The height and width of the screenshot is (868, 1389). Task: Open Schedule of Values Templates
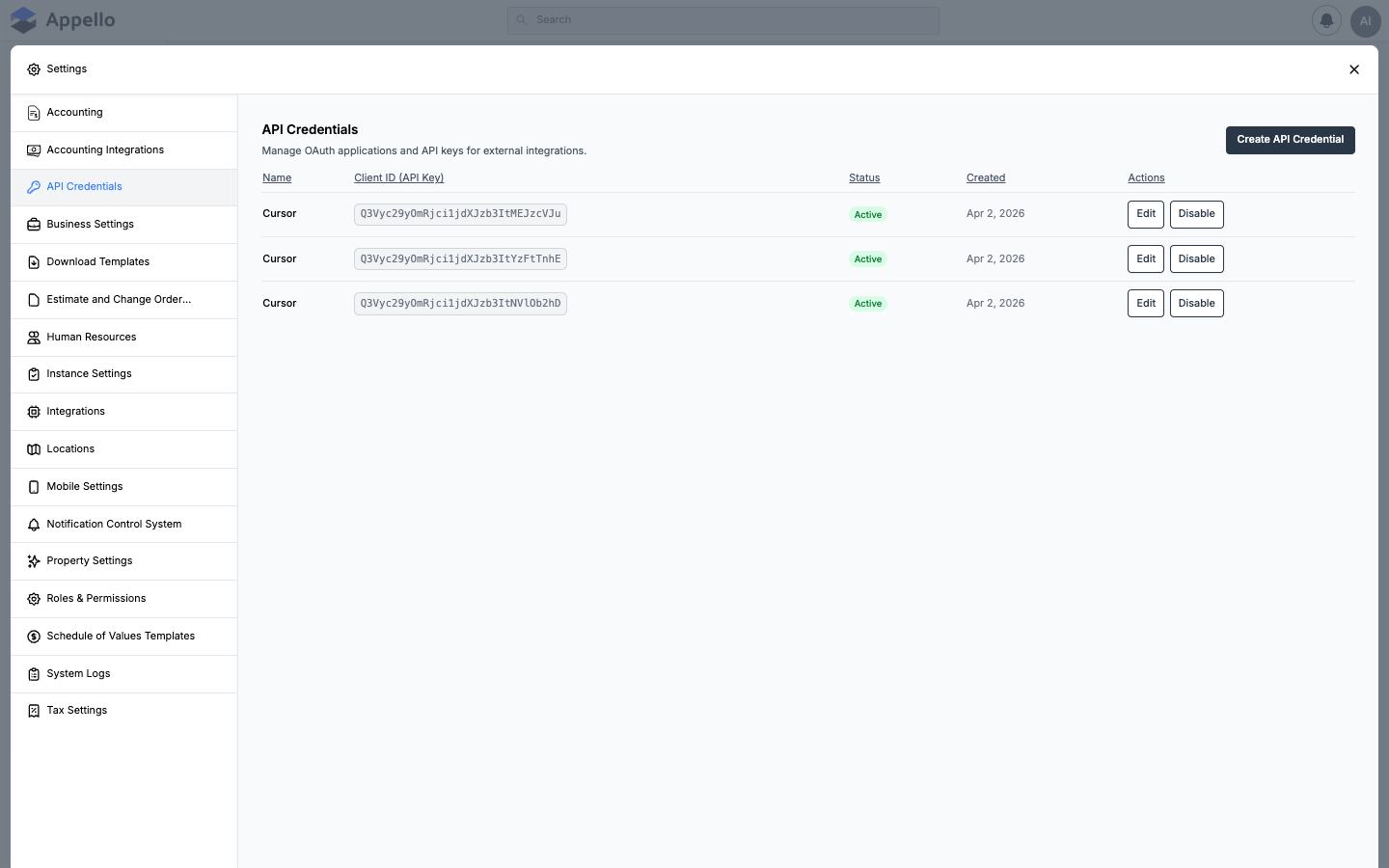[123, 637]
